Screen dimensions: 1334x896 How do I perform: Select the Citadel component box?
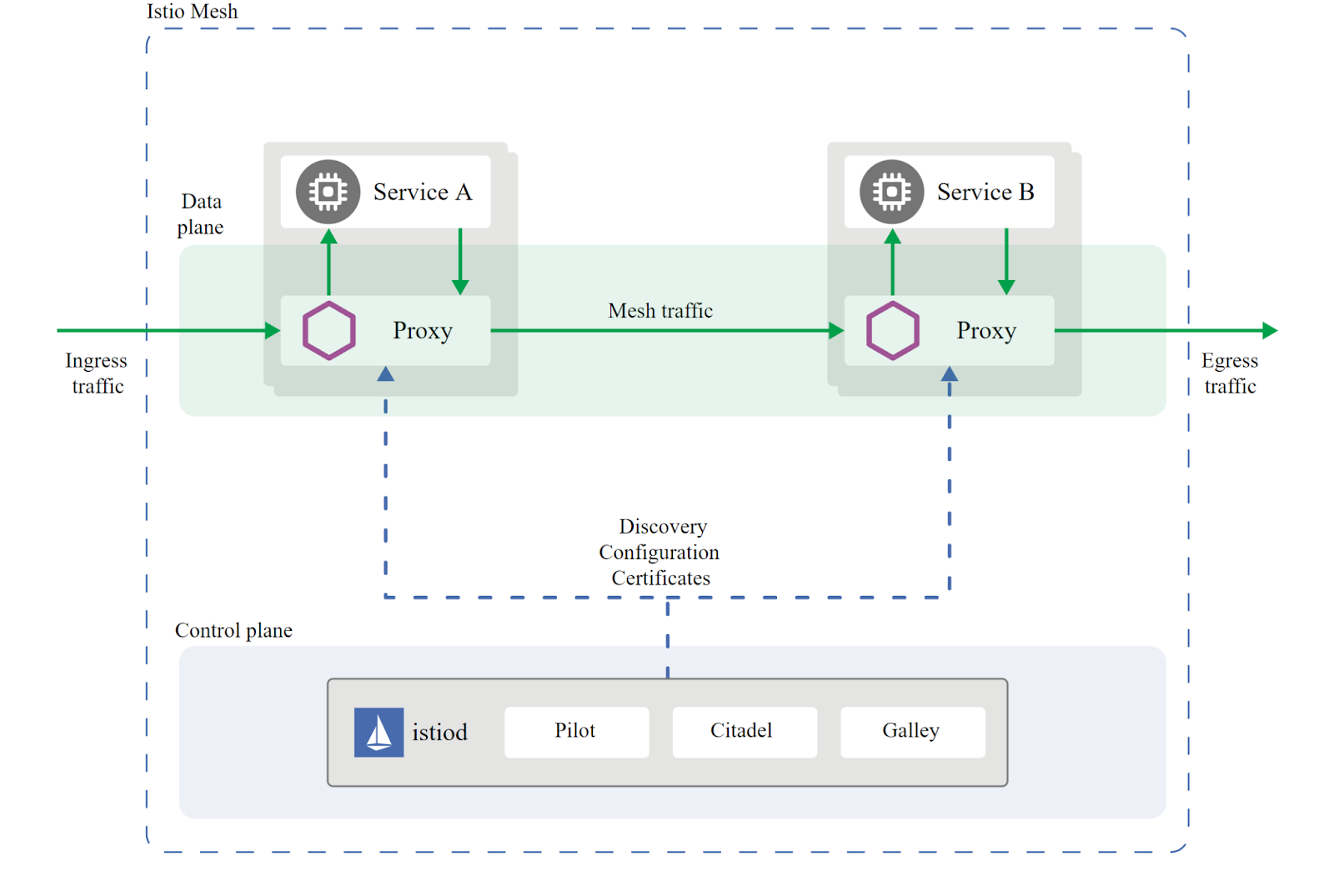(744, 732)
